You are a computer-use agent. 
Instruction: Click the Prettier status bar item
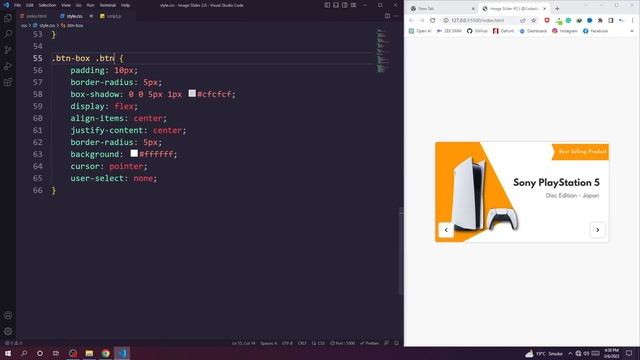pyautogui.click(x=370, y=343)
